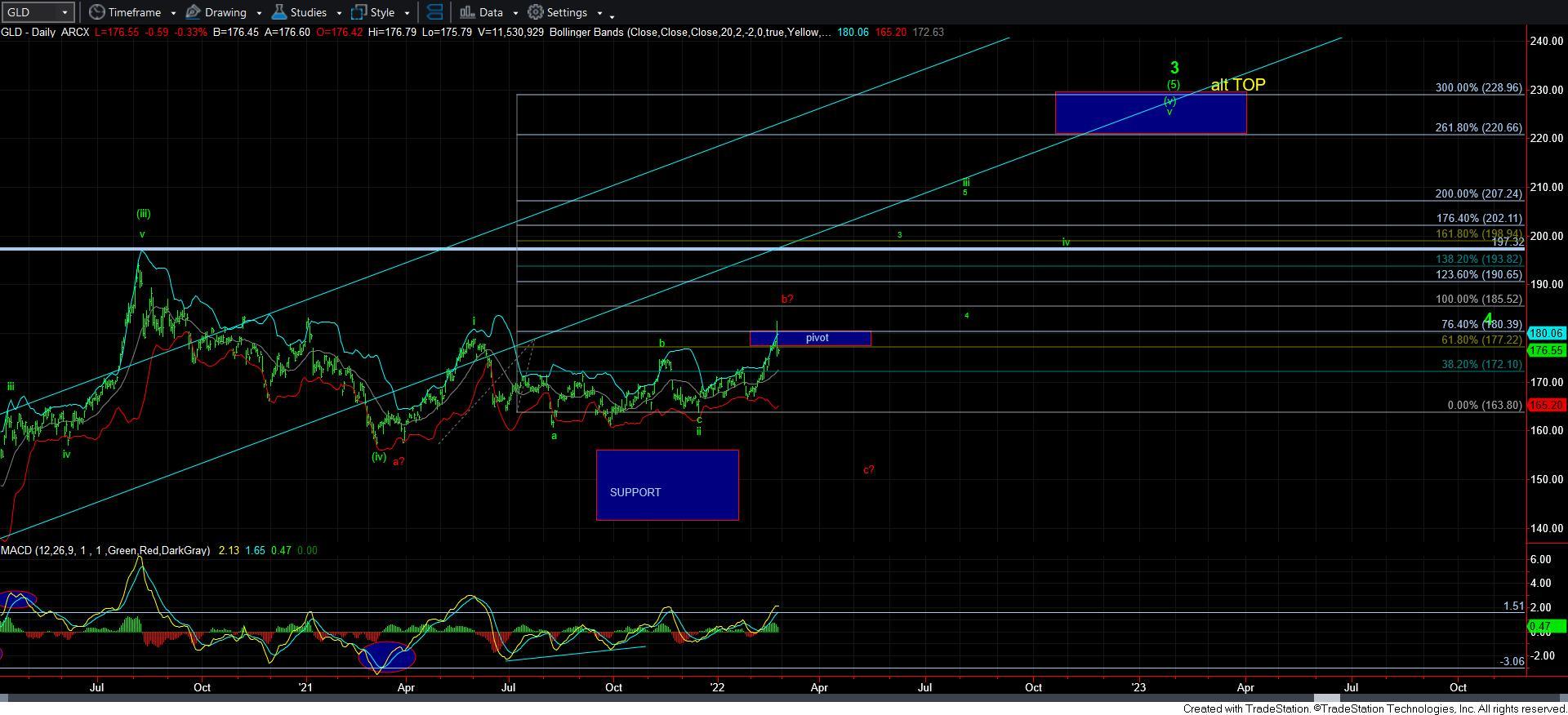Click the Studies flask icon
The height and width of the screenshot is (715, 1568).
tap(279, 12)
